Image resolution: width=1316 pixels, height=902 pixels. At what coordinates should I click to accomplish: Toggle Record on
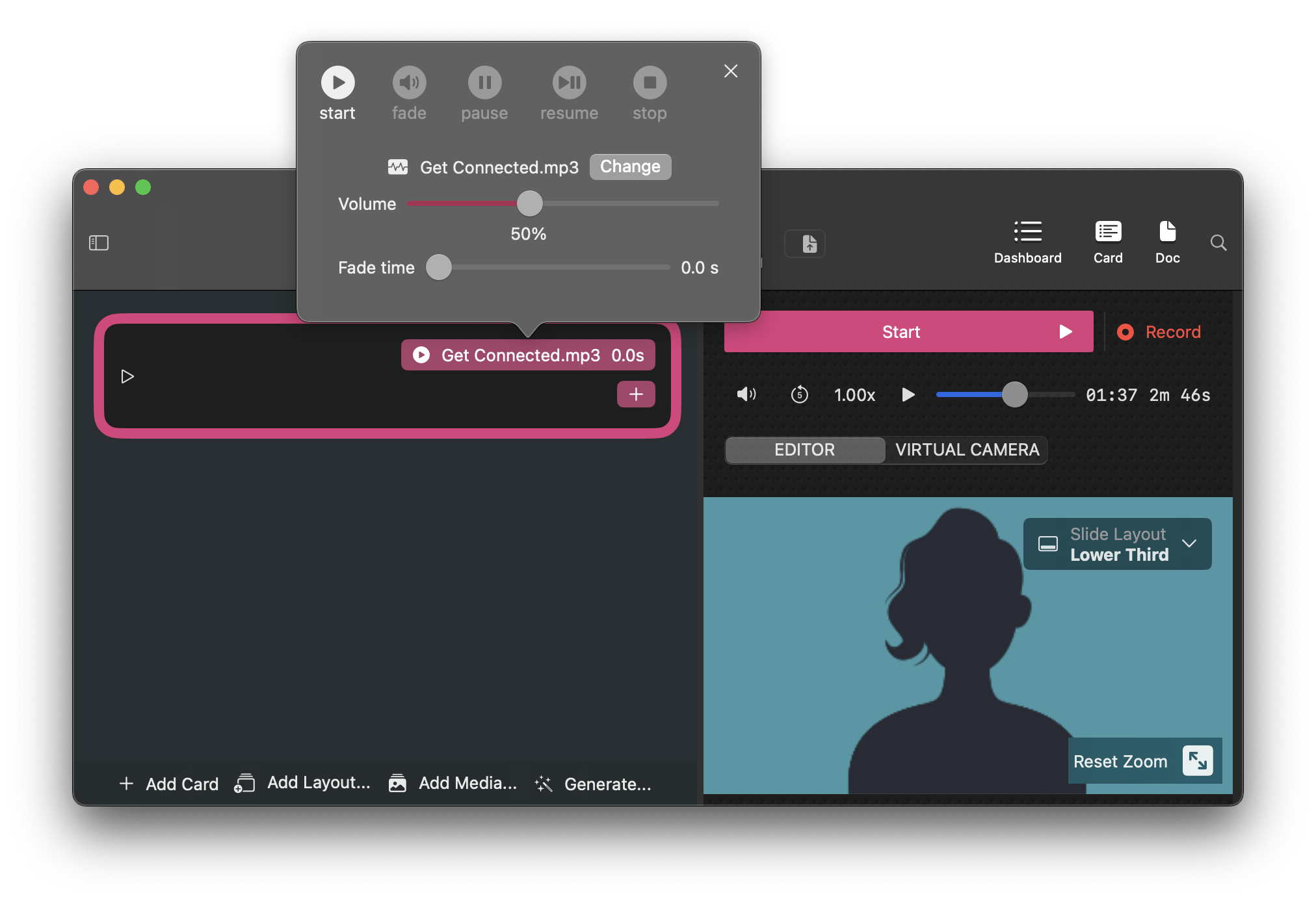pyautogui.click(x=1159, y=332)
